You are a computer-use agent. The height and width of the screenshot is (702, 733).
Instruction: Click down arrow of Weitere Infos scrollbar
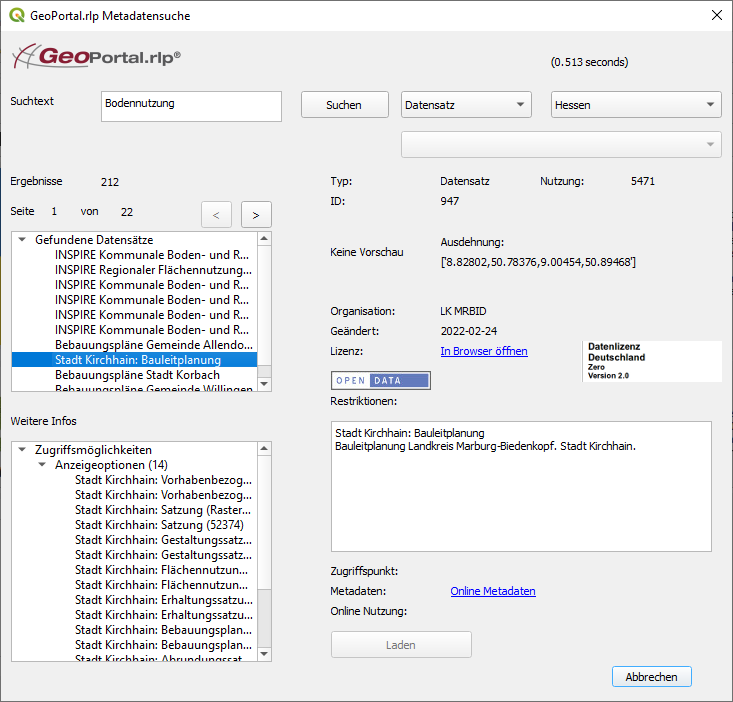point(264,654)
